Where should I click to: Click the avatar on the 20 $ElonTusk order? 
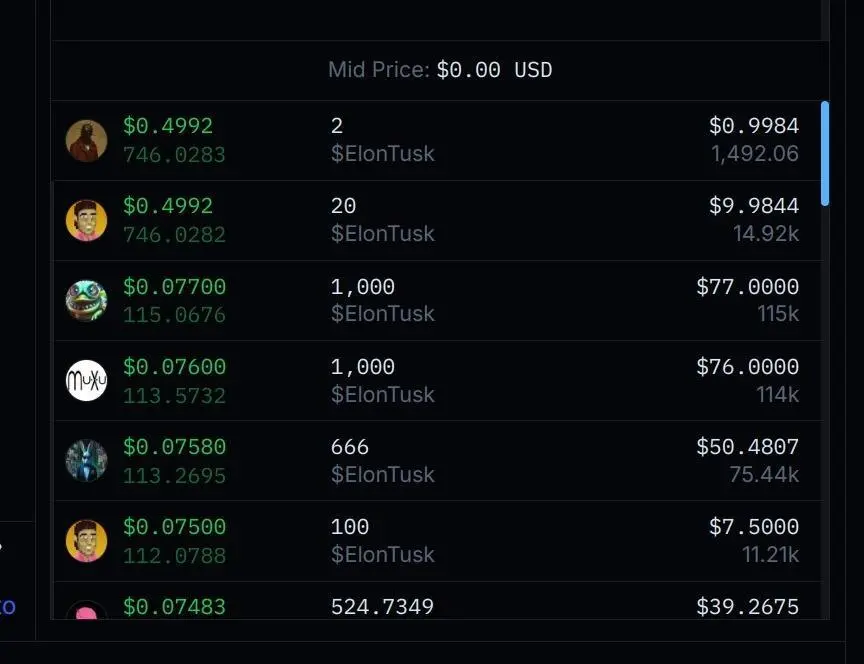click(x=86, y=220)
